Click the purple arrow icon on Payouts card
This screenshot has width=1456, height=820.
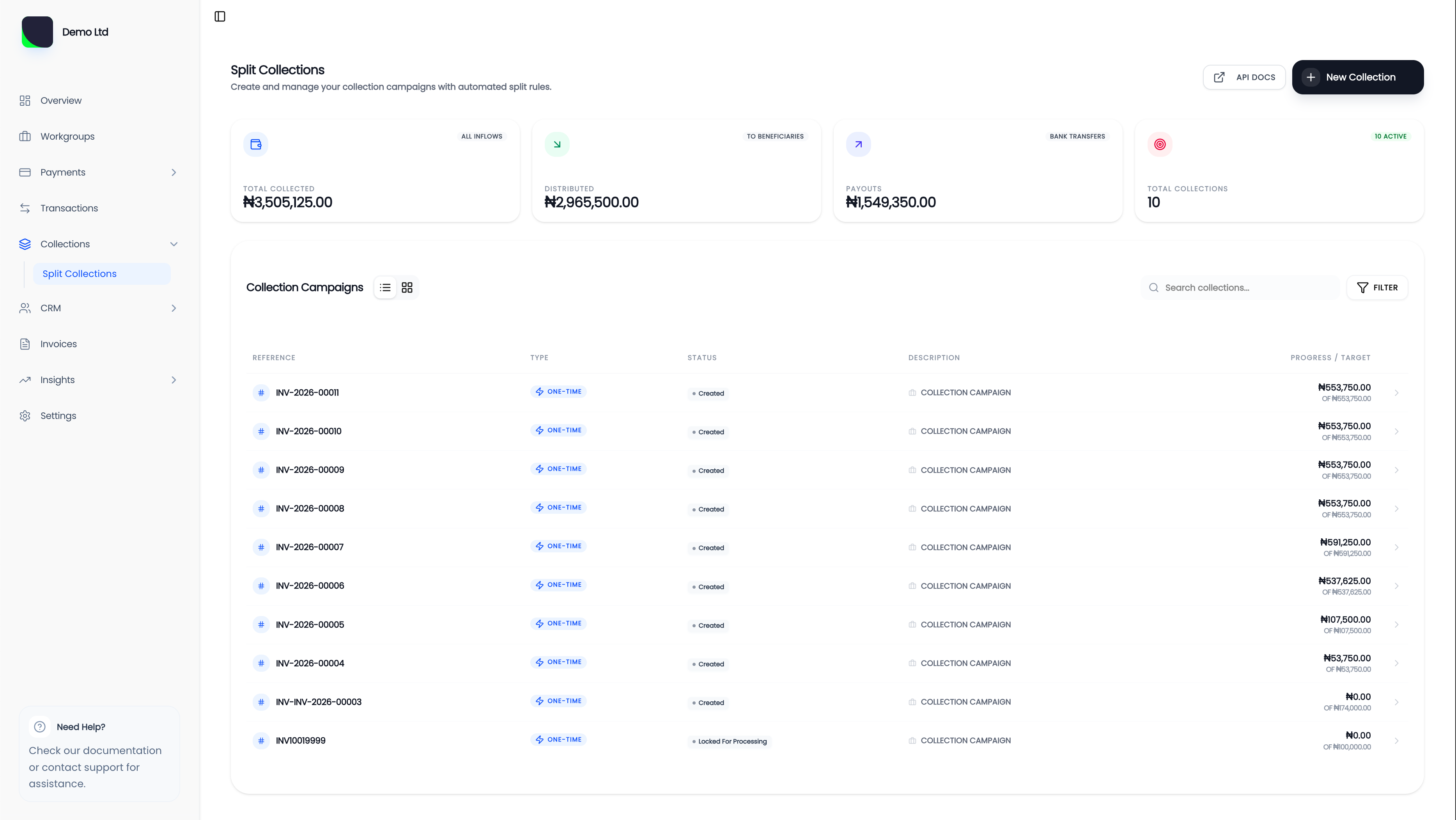tap(858, 144)
